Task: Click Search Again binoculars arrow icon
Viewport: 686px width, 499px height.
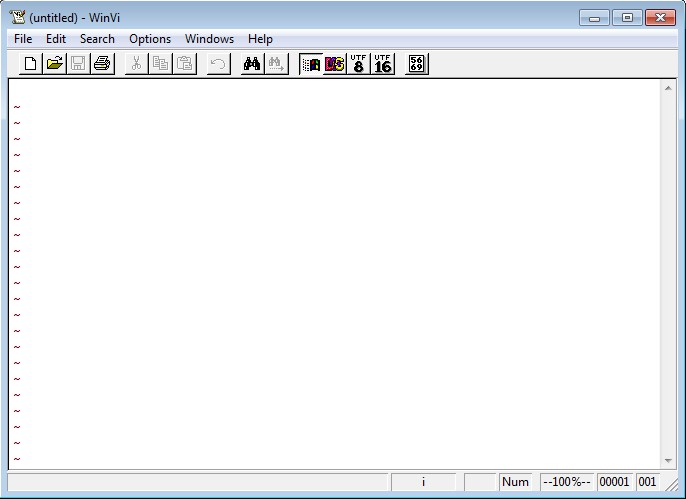Action: tap(276, 64)
